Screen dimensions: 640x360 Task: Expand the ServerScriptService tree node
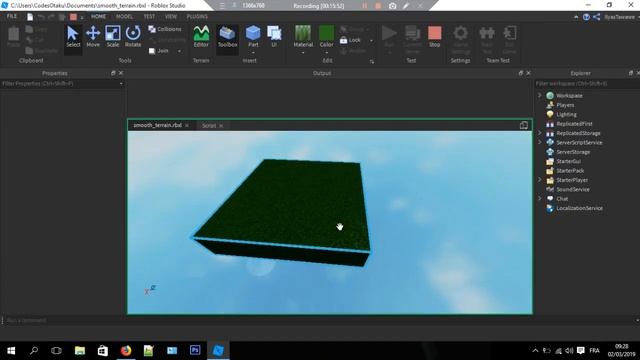[540, 142]
